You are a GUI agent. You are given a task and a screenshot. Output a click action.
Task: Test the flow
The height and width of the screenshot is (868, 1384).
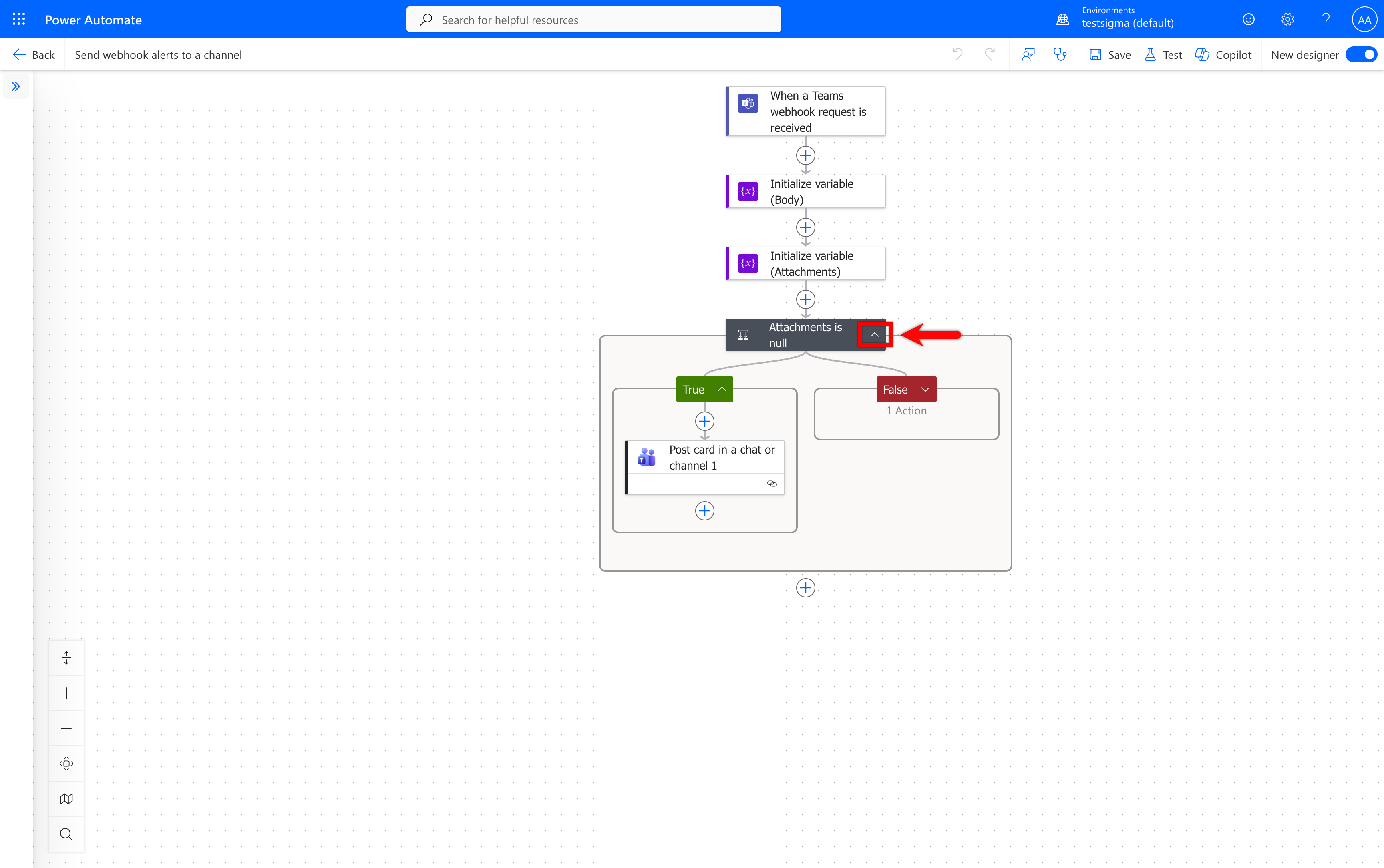[1163, 54]
